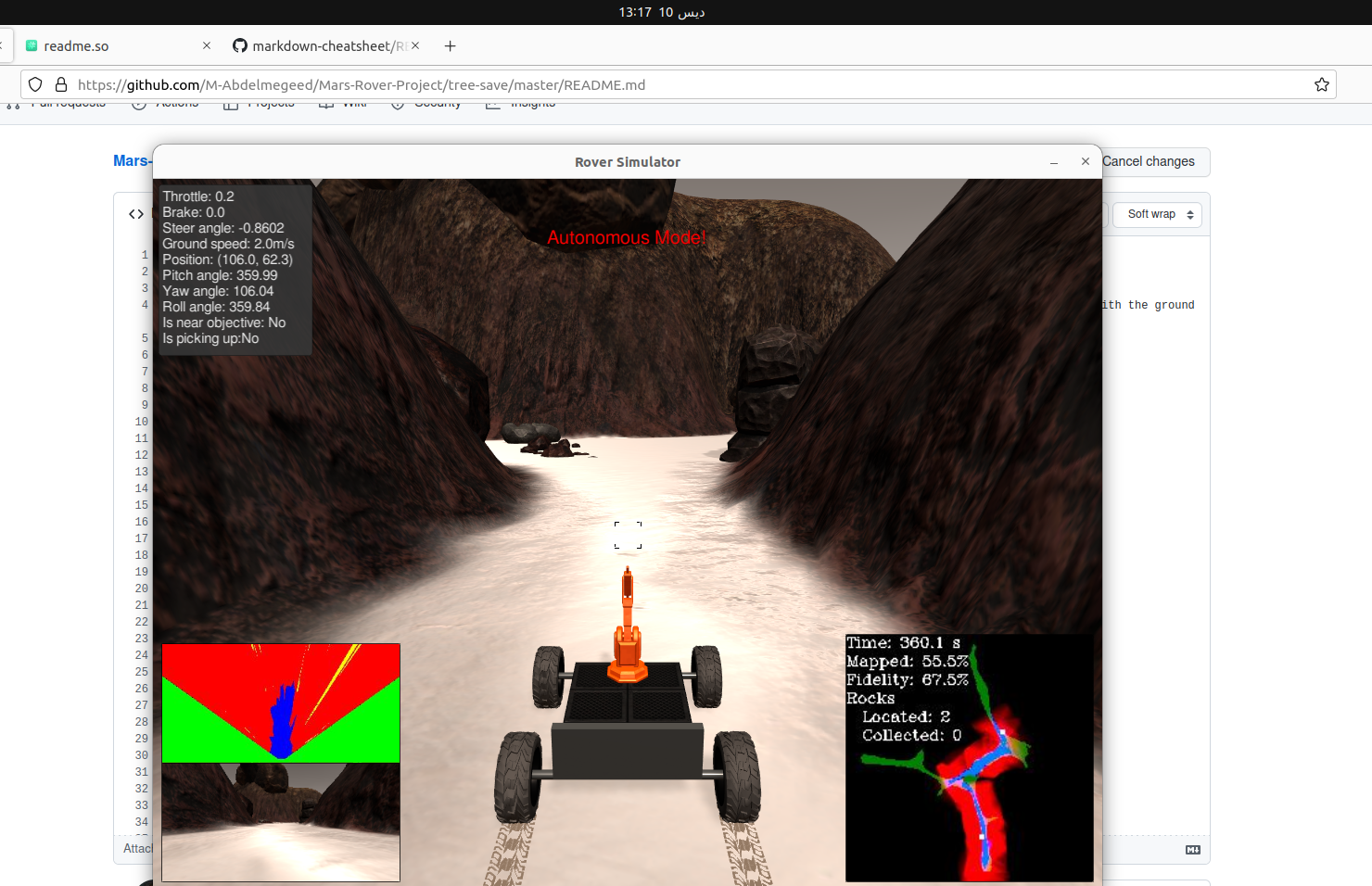This screenshot has width=1372, height=886.
Task: Click the code brackets icon in the editor
Action: click(136, 214)
